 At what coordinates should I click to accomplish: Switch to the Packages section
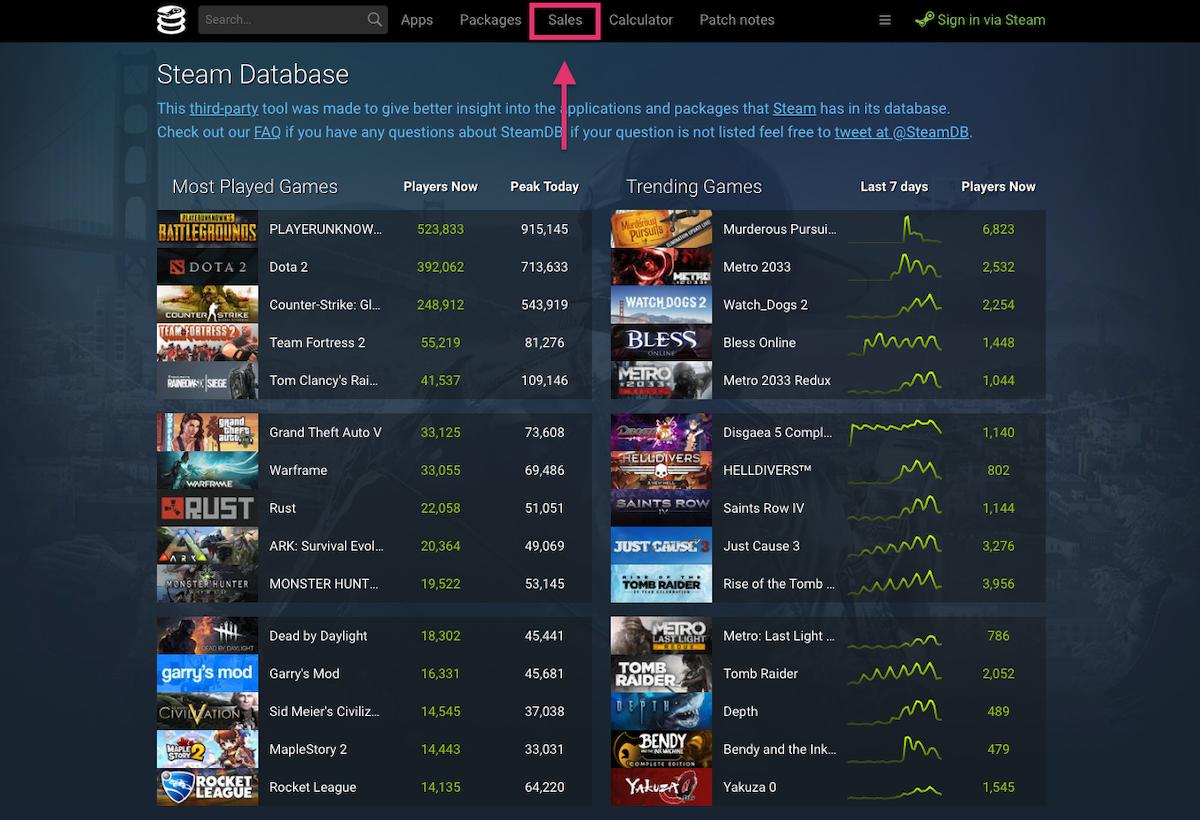pos(490,20)
